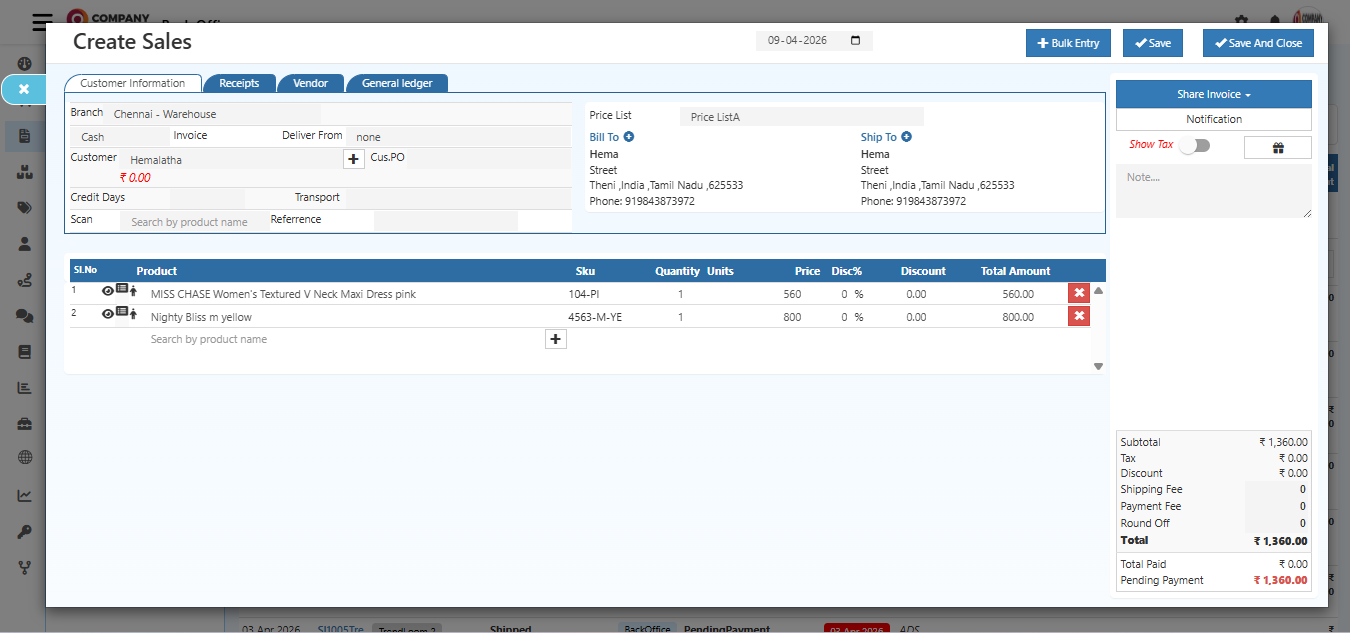Click the Save And Close button
Viewport: 1350px width, 633px height.
tap(1258, 43)
